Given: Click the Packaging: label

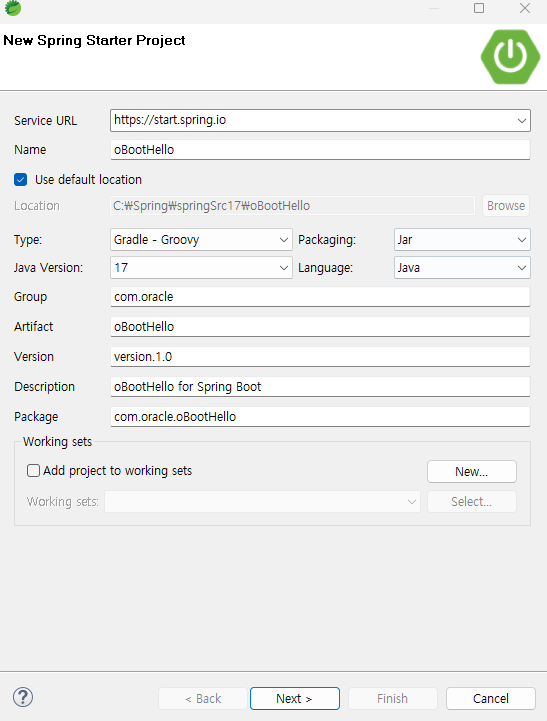Looking at the screenshot, I should click(327, 240).
